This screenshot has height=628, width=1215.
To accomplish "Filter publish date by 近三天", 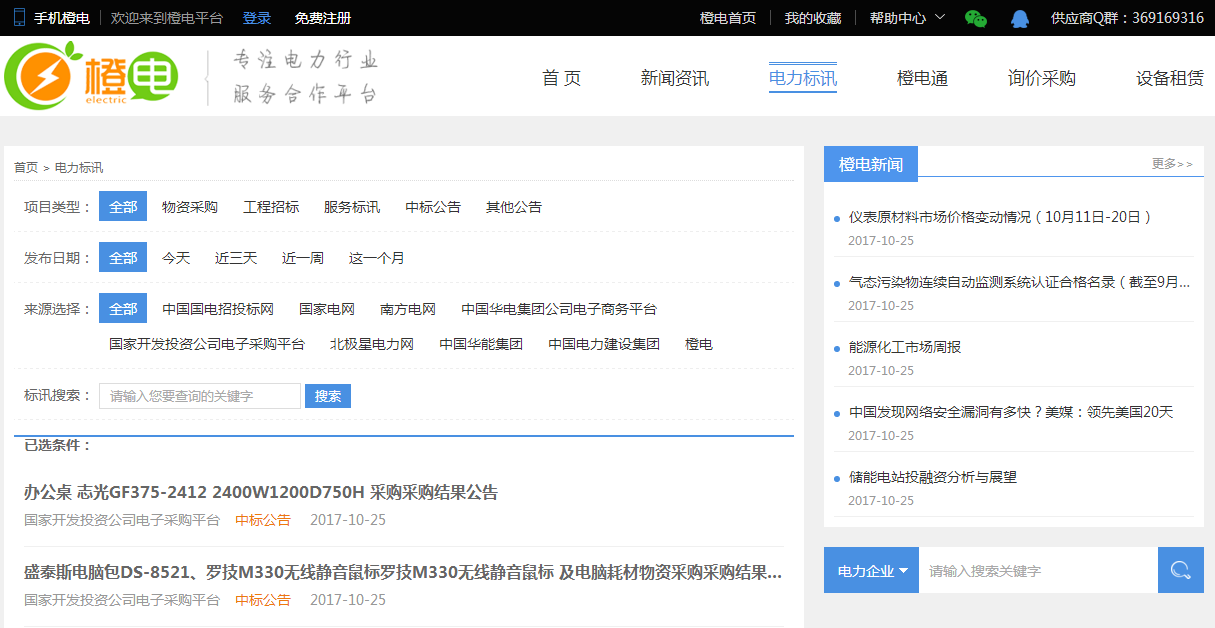I will [x=236, y=258].
